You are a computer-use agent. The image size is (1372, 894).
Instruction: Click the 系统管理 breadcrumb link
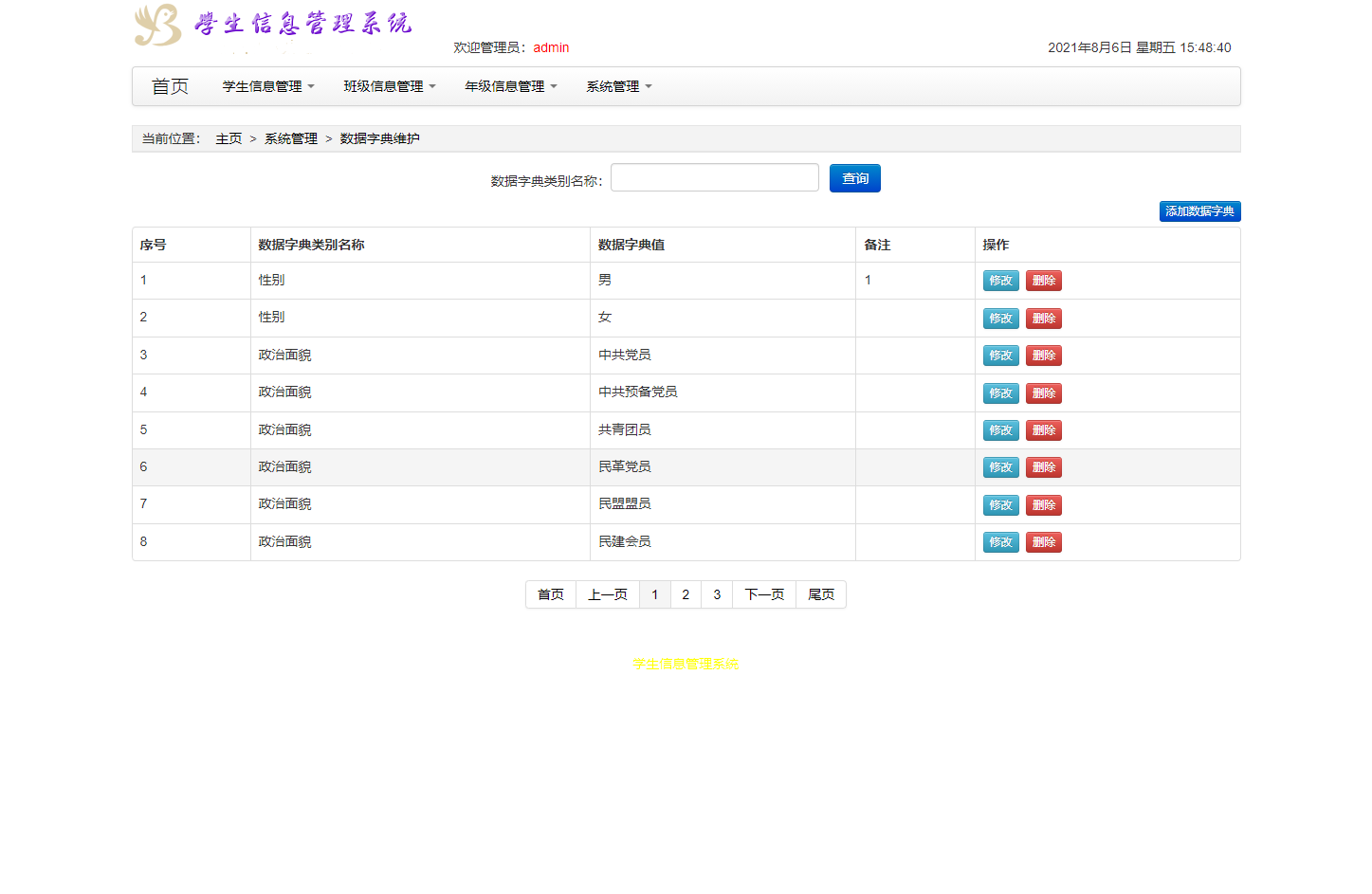point(290,137)
